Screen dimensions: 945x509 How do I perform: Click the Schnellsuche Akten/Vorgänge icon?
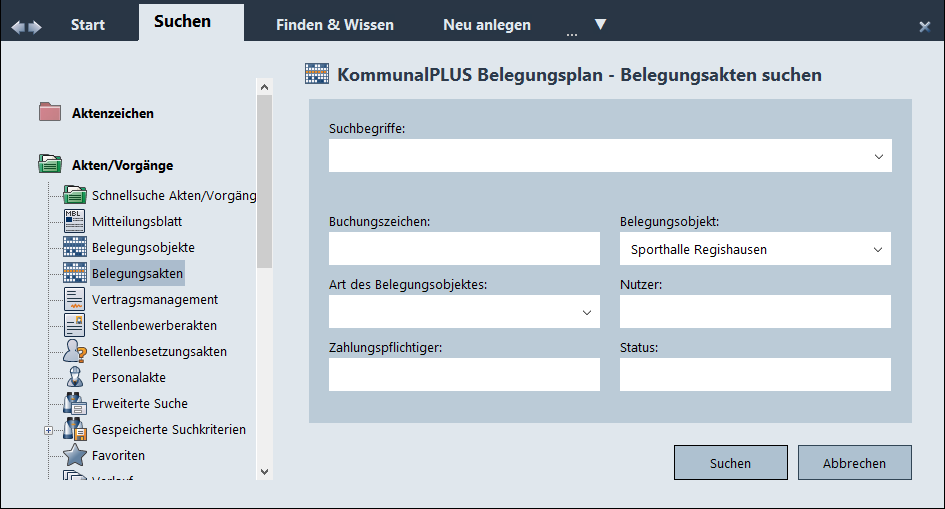tap(75, 195)
